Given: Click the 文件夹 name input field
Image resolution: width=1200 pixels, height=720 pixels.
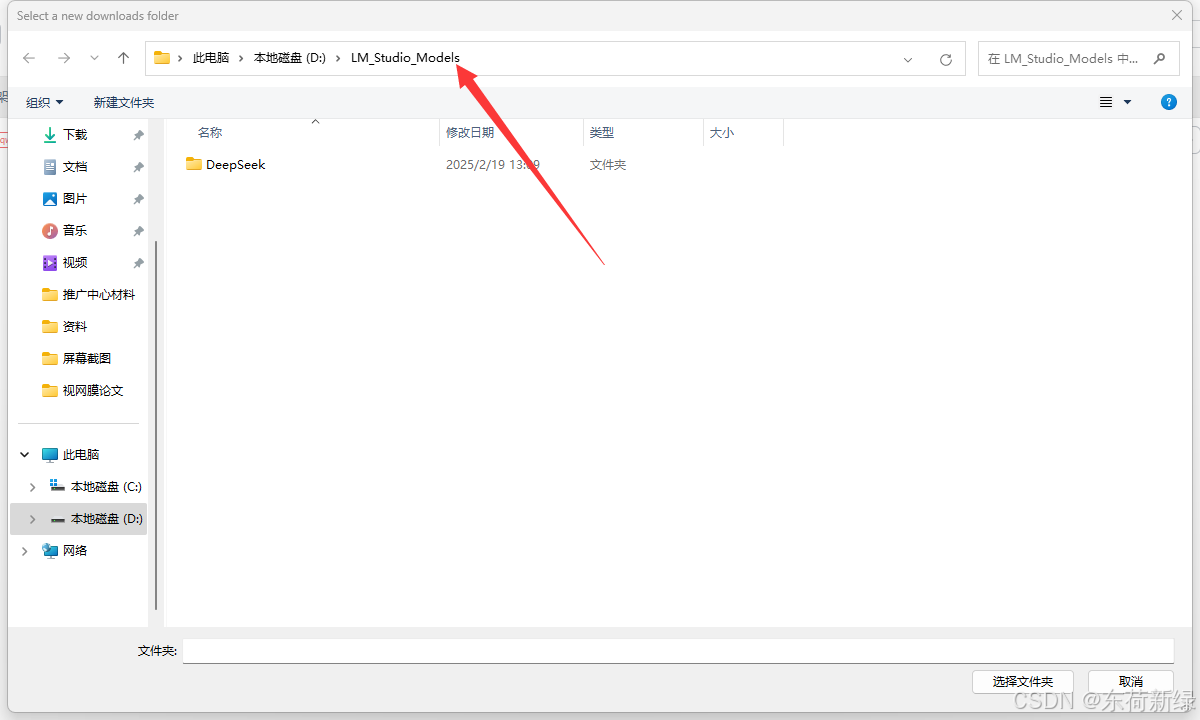Looking at the screenshot, I should (x=678, y=651).
